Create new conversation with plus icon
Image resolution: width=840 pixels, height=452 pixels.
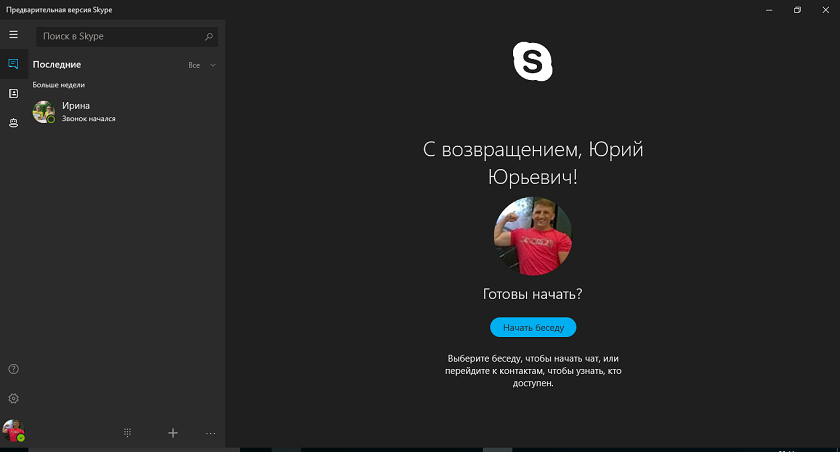pyautogui.click(x=172, y=433)
